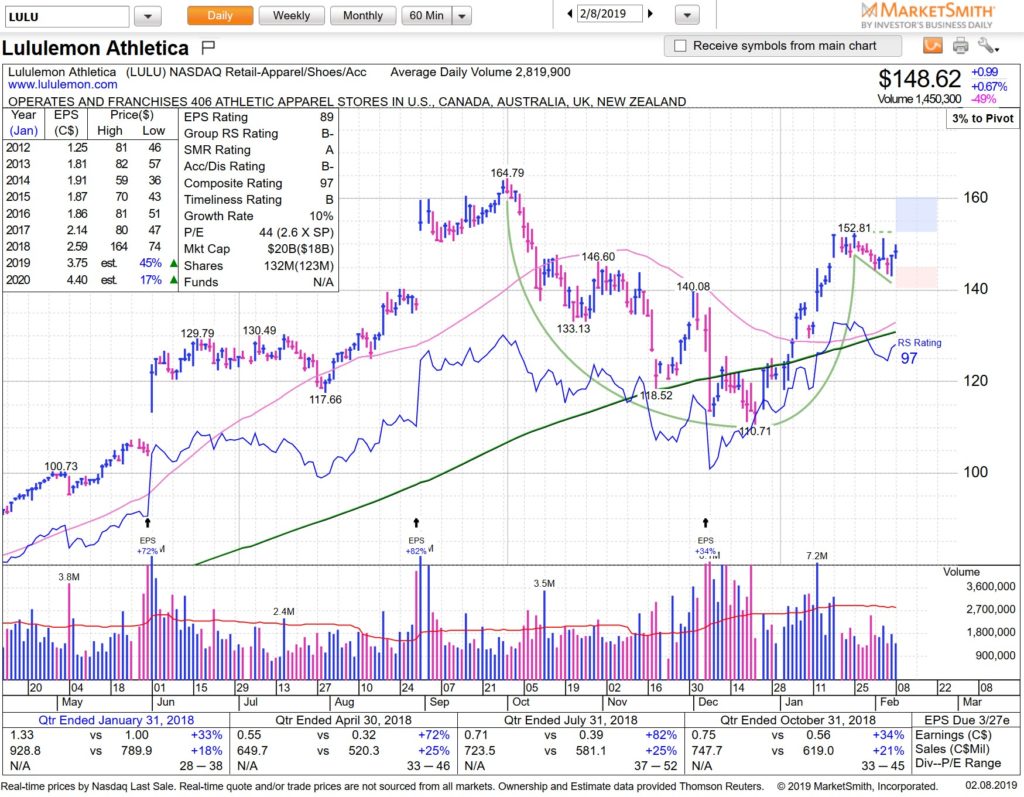Click the Average Daily Volume 2,819,900 text

coord(480,72)
